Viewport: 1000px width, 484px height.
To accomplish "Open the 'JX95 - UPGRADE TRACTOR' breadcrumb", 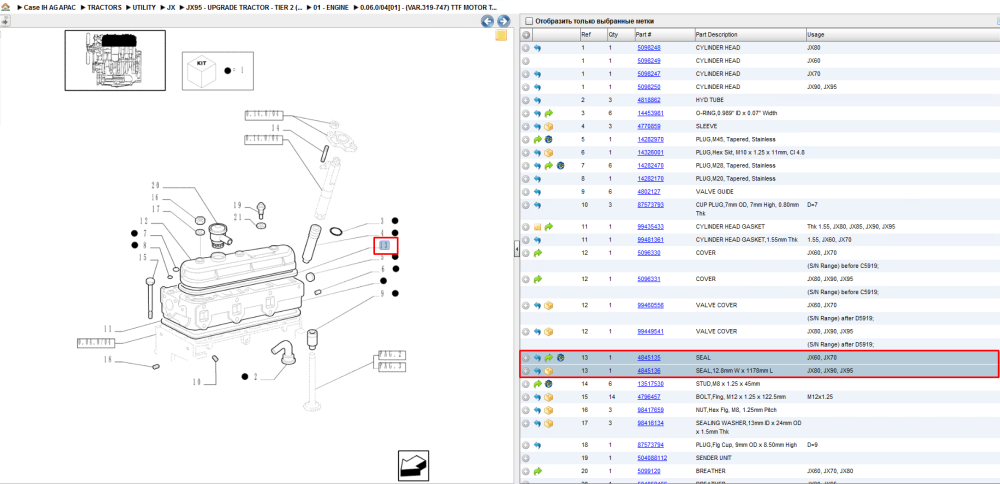I will pyautogui.click(x=245, y=7).
